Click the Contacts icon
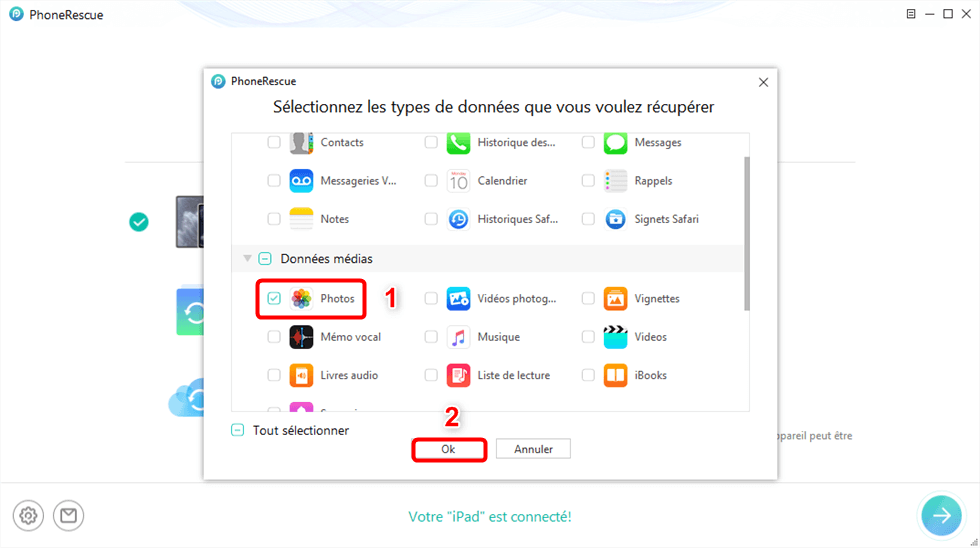The height and width of the screenshot is (548, 980). [301, 142]
